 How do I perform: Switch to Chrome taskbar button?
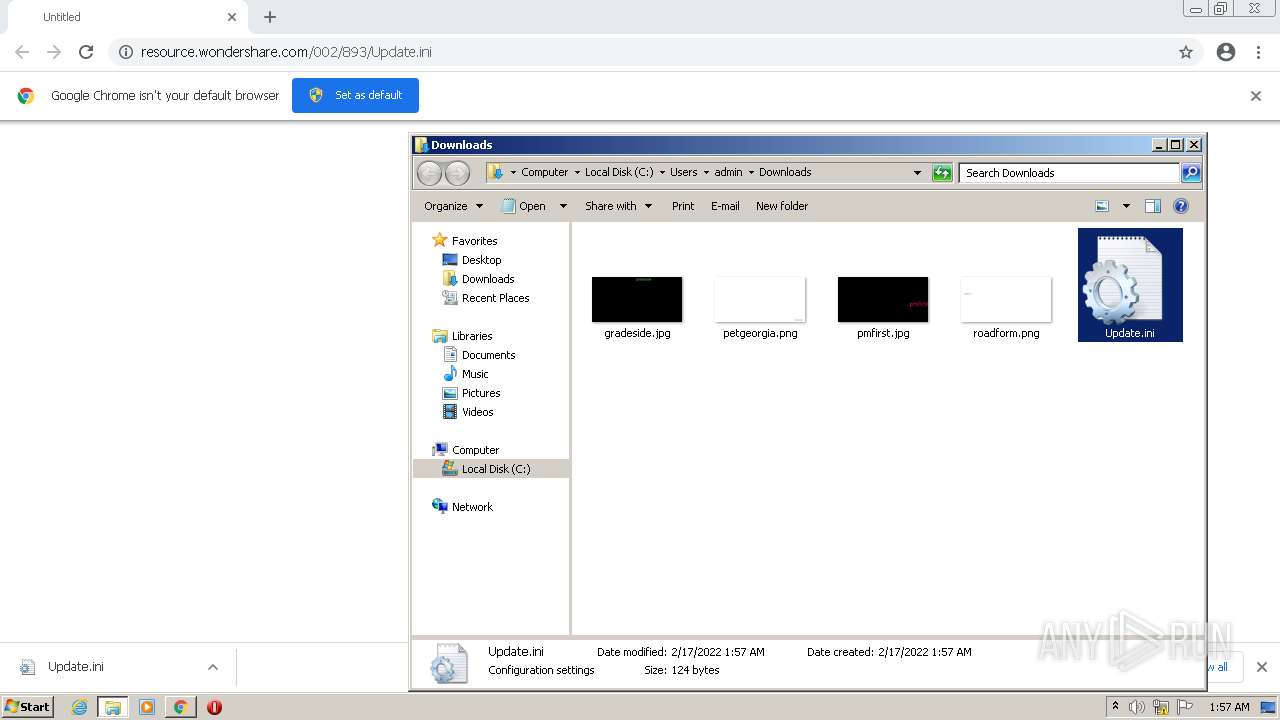[x=181, y=707]
